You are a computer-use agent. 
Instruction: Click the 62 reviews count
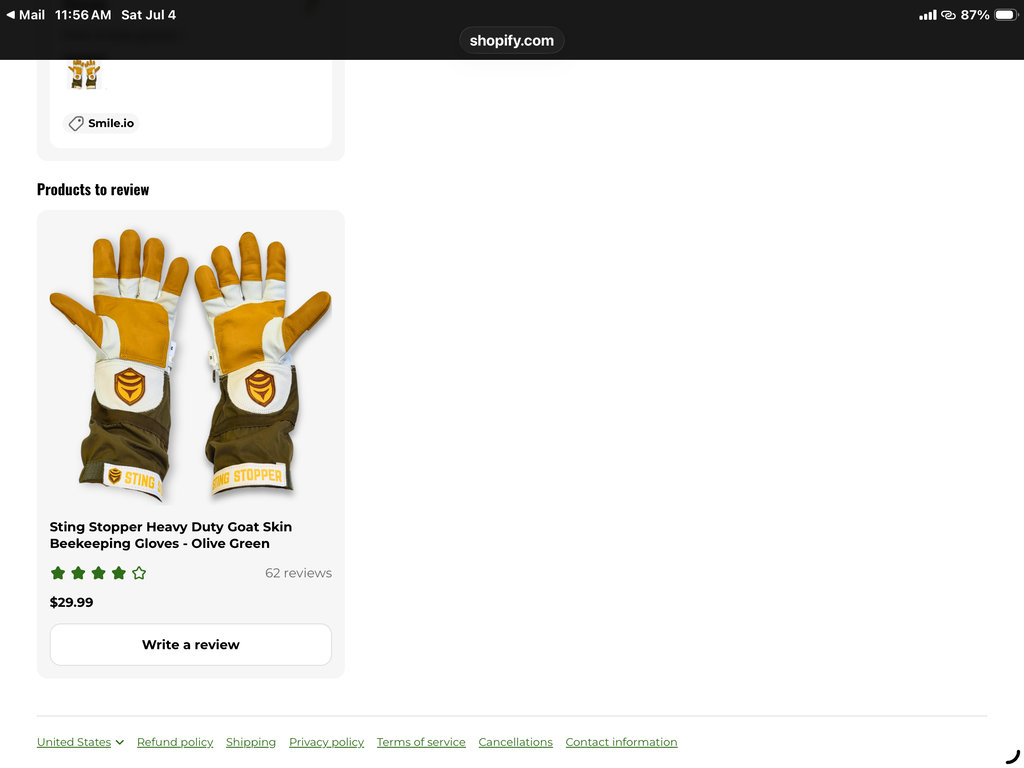[298, 573]
